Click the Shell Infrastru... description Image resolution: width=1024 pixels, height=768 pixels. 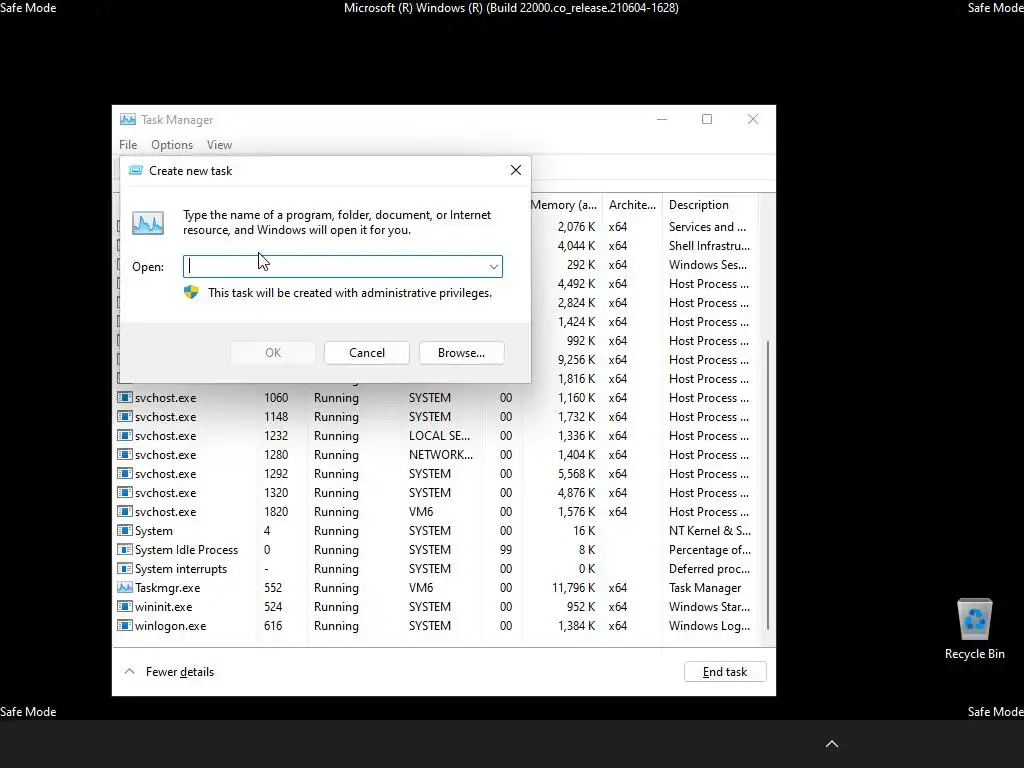(x=709, y=246)
